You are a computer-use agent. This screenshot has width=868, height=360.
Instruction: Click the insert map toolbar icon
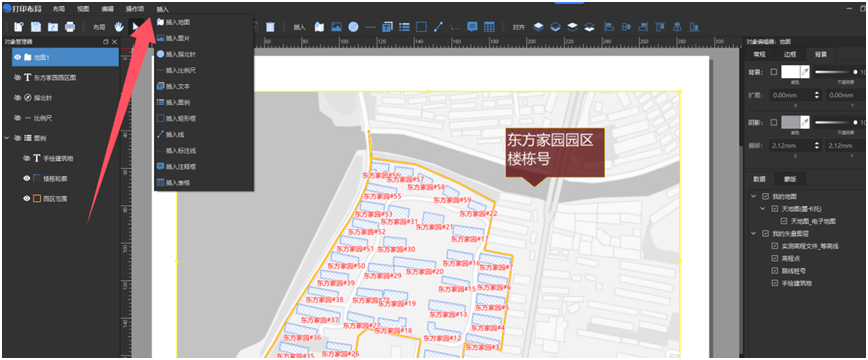[319, 27]
